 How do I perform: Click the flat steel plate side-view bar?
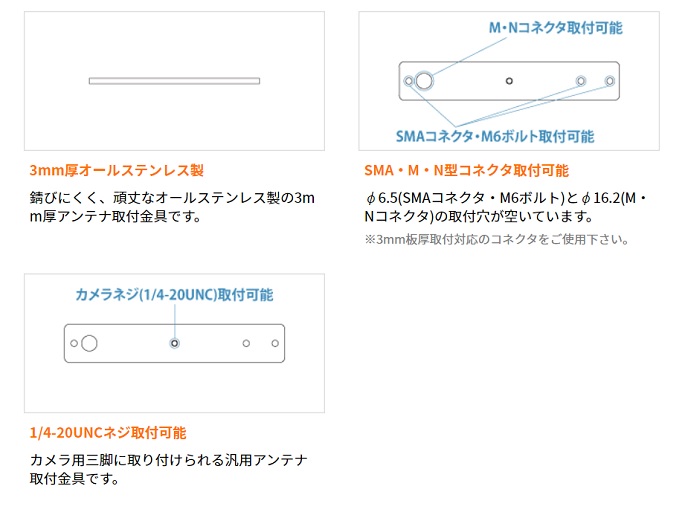tap(174, 80)
